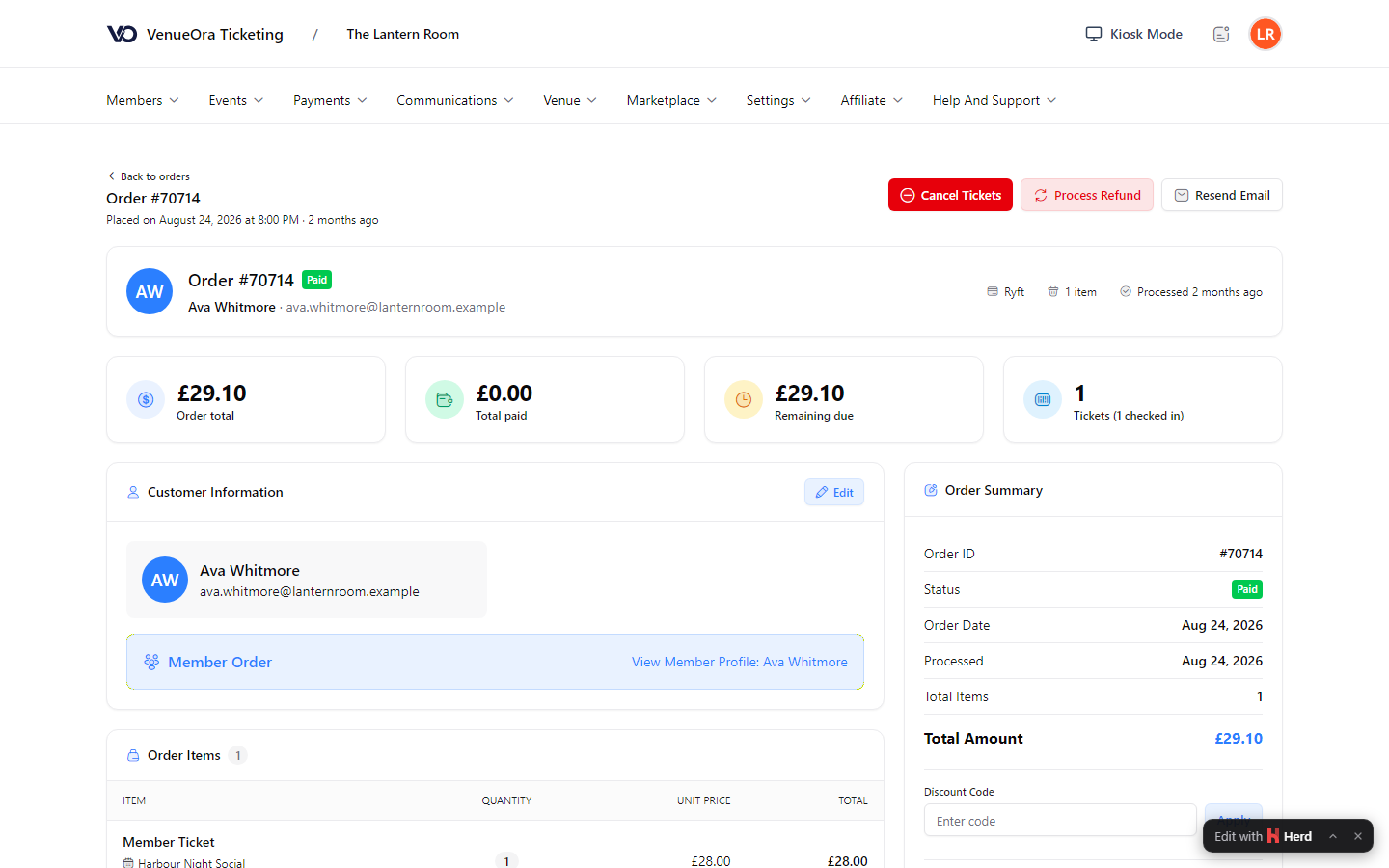This screenshot has width=1389, height=868.
Task: View Member Profile: Ava Whitmore
Action: [740, 662]
